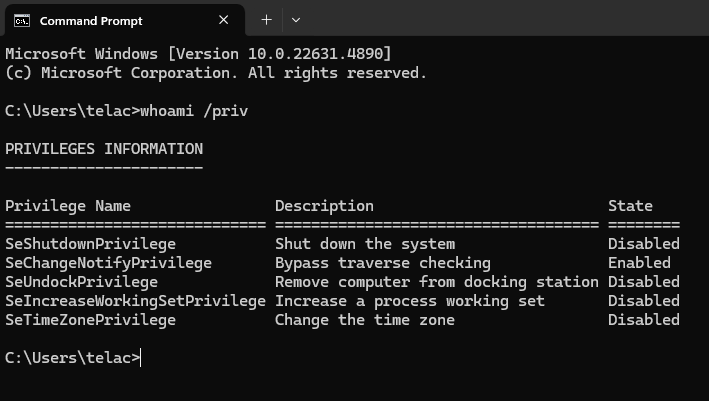Click the SeUndockPrivilege entry

(x=81, y=282)
